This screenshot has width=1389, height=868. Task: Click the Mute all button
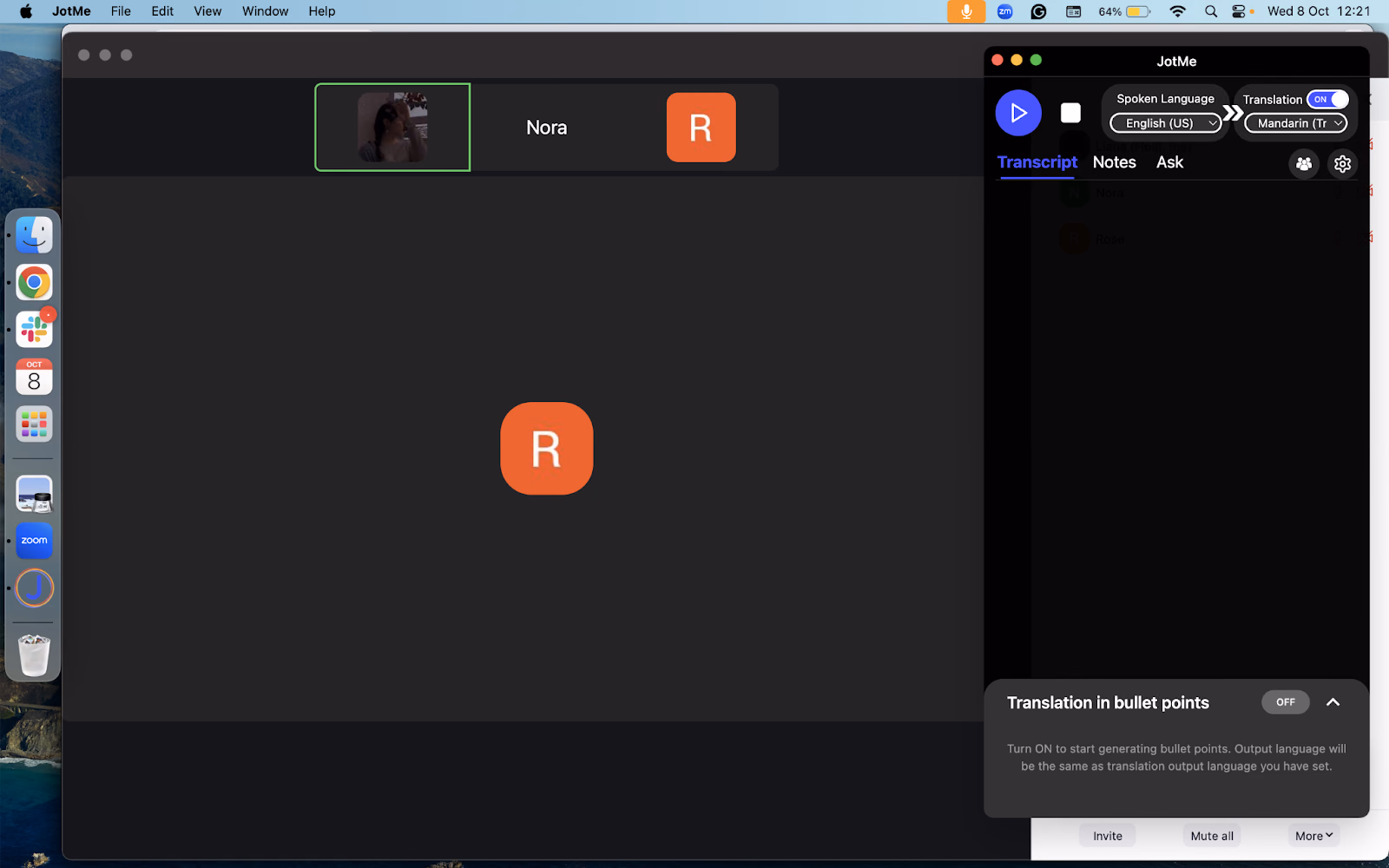1212,836
